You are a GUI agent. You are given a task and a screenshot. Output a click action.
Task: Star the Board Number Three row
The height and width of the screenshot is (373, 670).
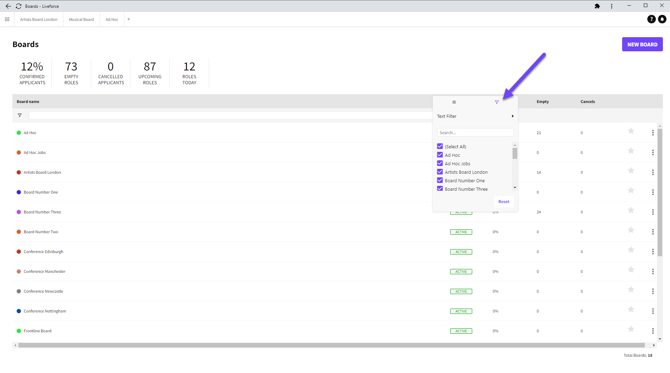(x=631, y=210)
